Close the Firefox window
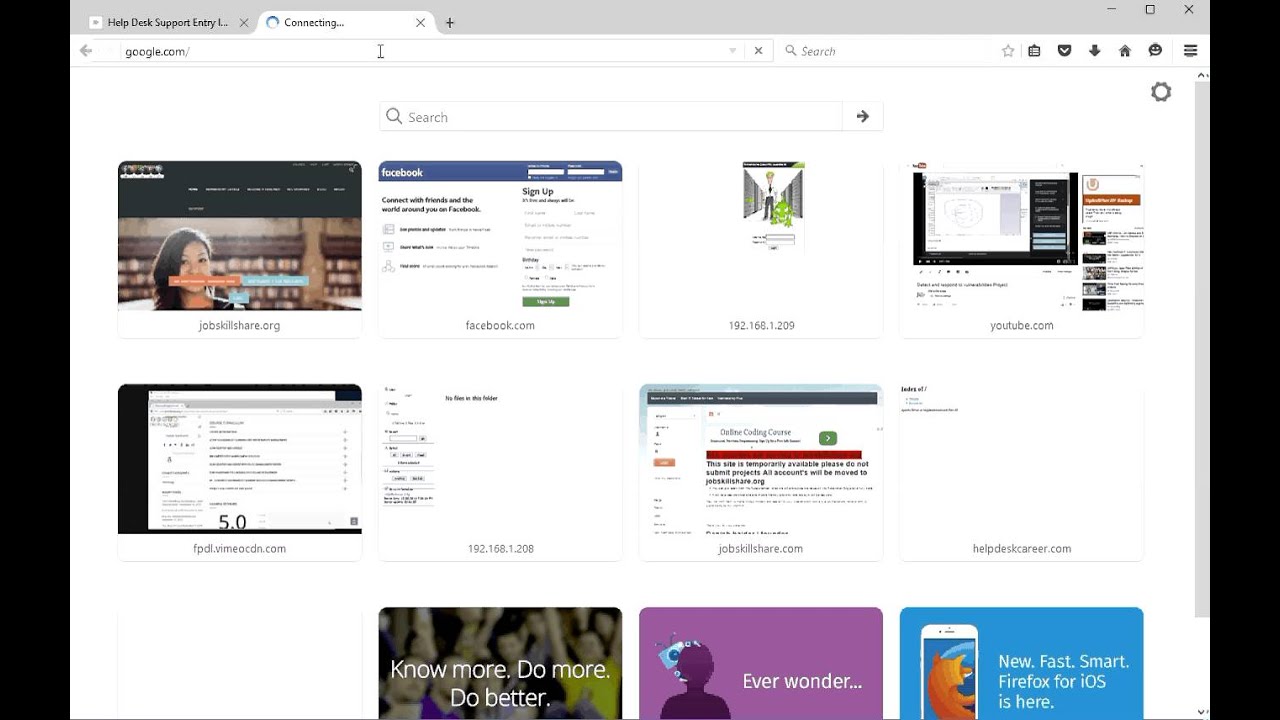Image resolution: width=1280 pixels, height=720 pixels. 1189,9
